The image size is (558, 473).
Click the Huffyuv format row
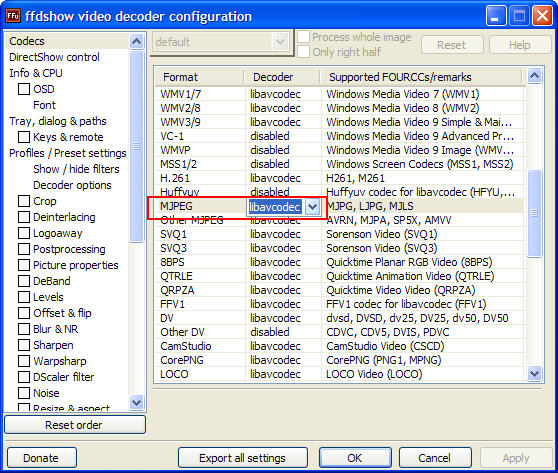click(339, 192)
